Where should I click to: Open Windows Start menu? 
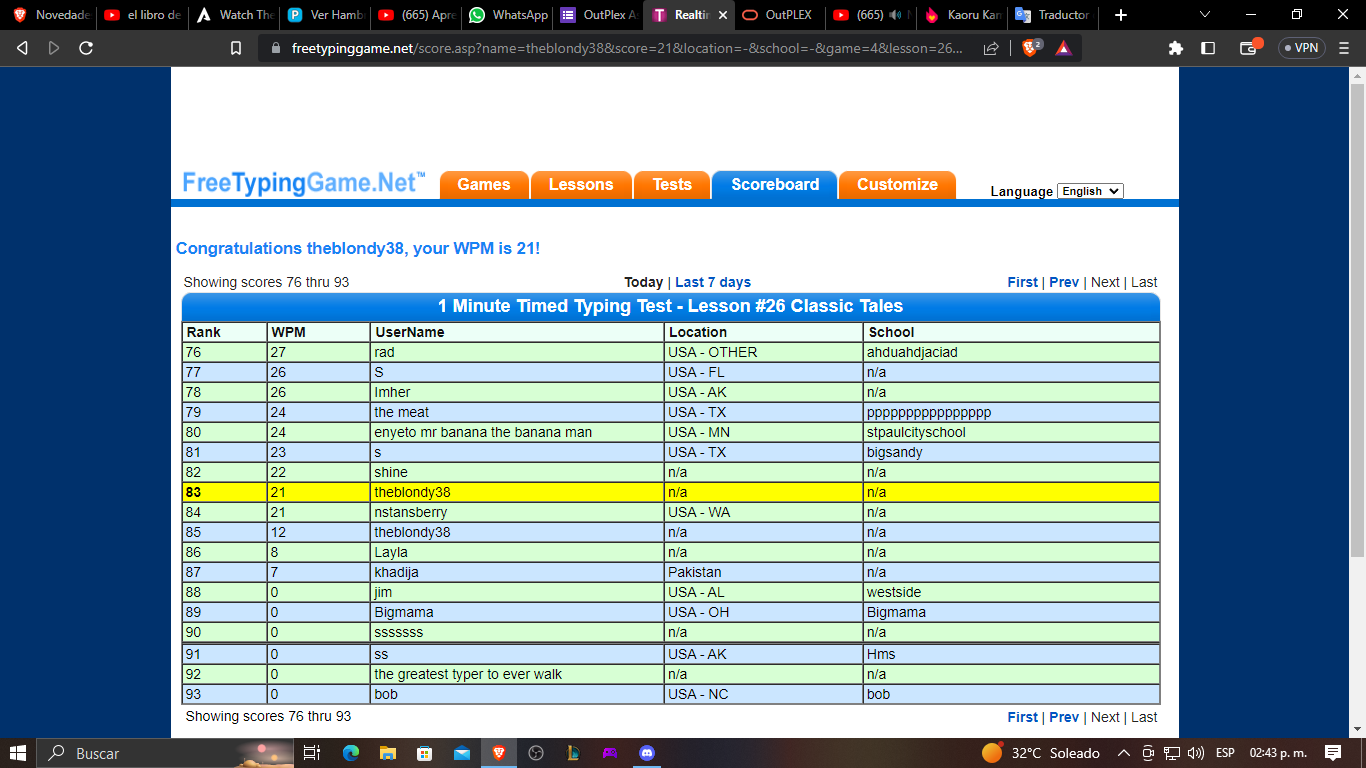point(18,753)
